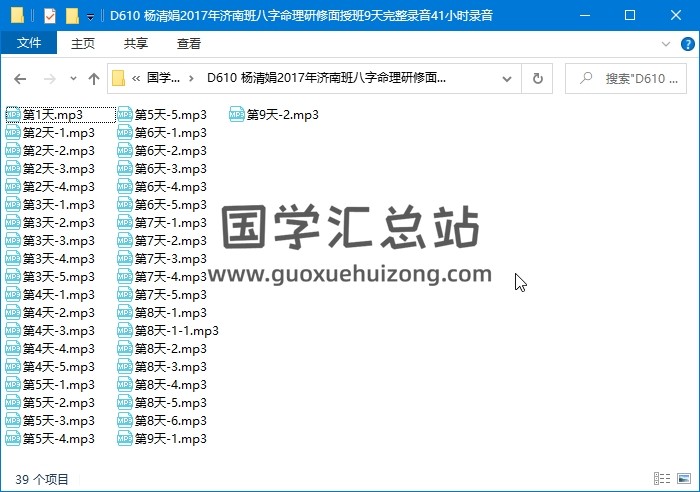The height and width of the screenshot is (492, 700).
Task: Select file name 第3天-2.mp3
Action: coord(58,223)
